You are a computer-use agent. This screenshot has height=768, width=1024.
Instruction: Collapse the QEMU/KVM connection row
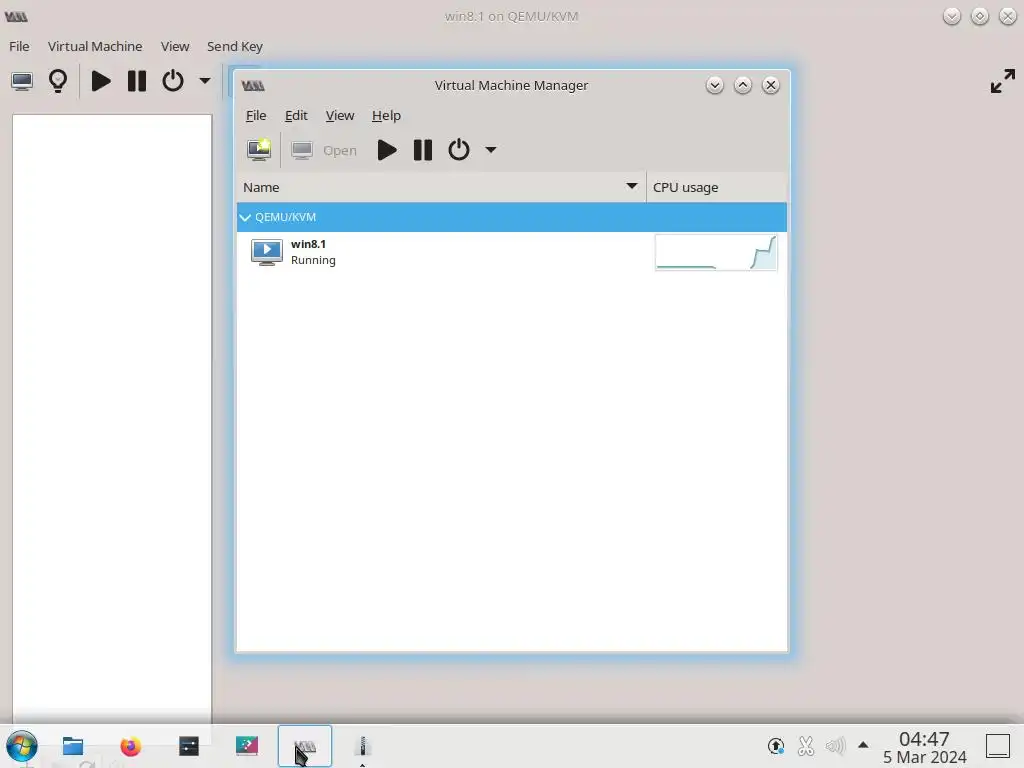click(x=245, y=217)
